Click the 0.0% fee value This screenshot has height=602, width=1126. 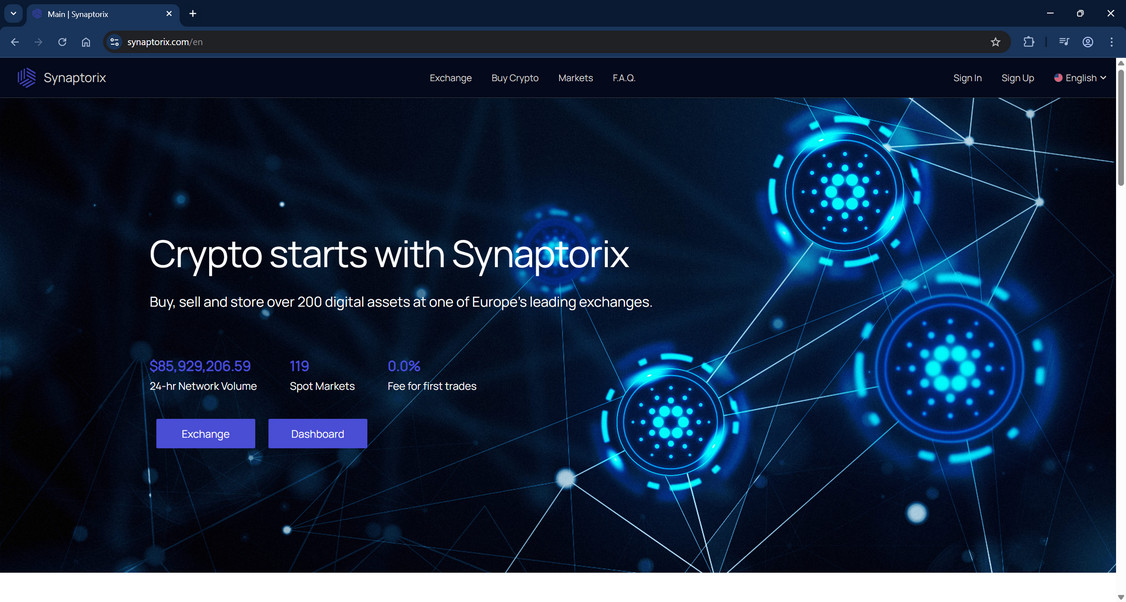point(404,366)
